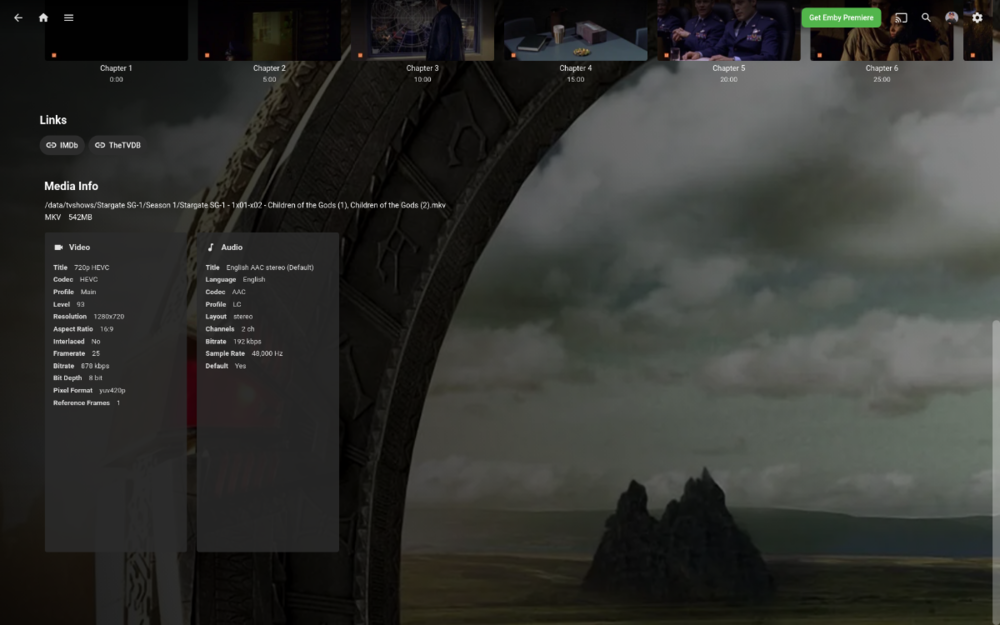Open Emby settings via the gear icon

[977, 17]
